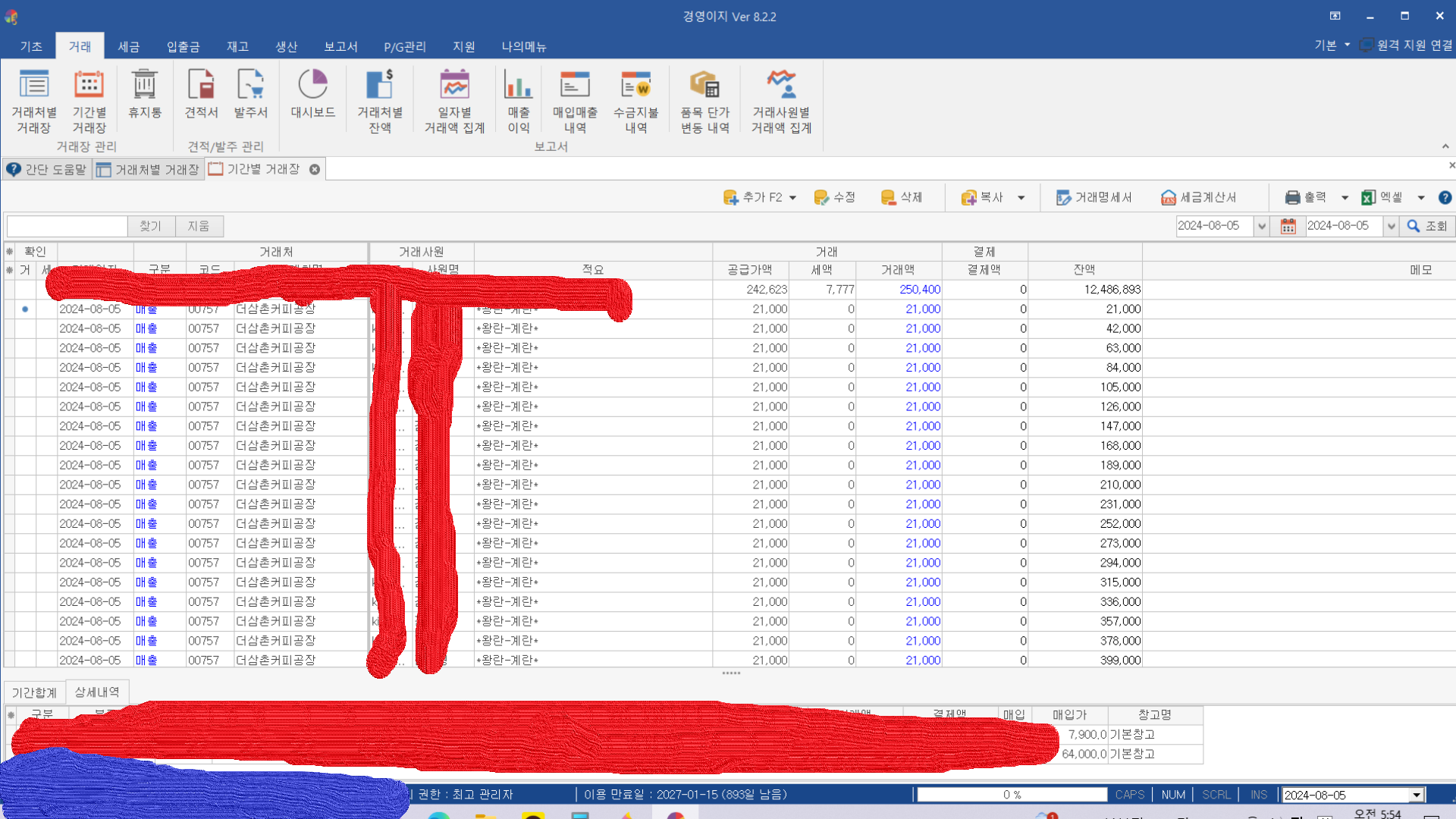Open 세금계산서 toolbar item
The image size is (1456, 819).
tap(1199, 197)
